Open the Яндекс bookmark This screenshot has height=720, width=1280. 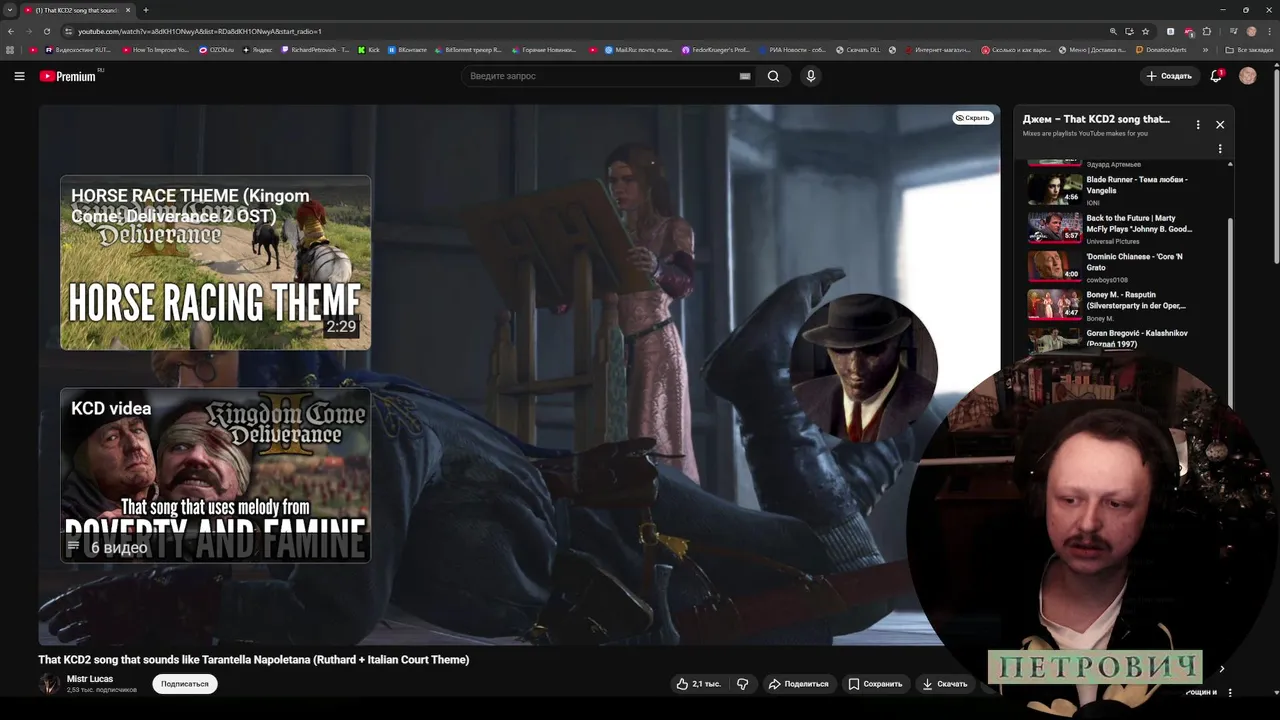(x=258, y=50)
